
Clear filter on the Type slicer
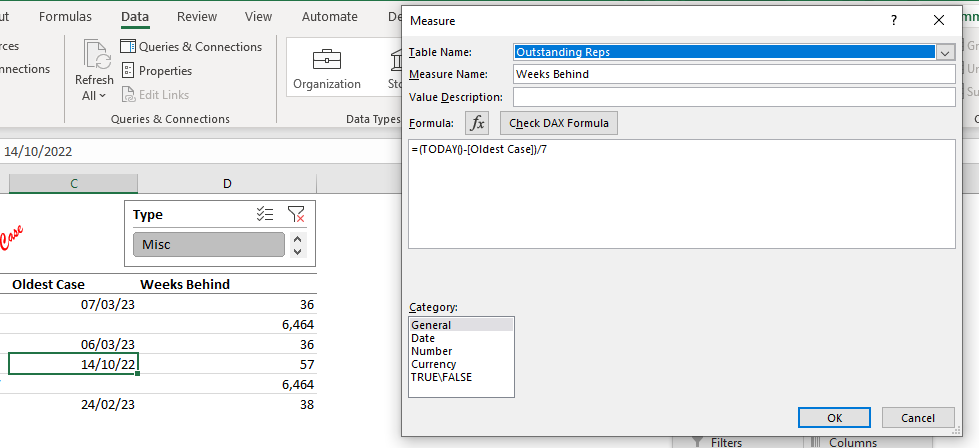(296, 215)
